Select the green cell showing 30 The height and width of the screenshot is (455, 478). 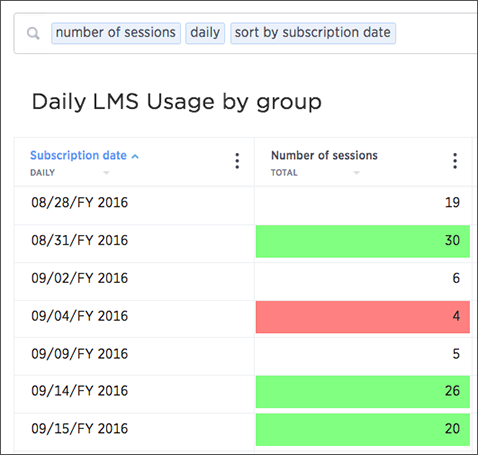[363, 241]
